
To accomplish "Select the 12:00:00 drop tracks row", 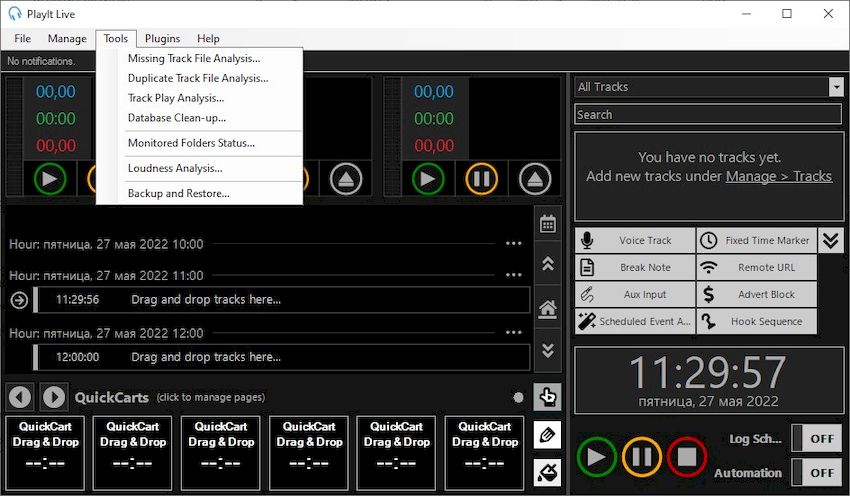I will pyautogui.click(x=281, y=357).
